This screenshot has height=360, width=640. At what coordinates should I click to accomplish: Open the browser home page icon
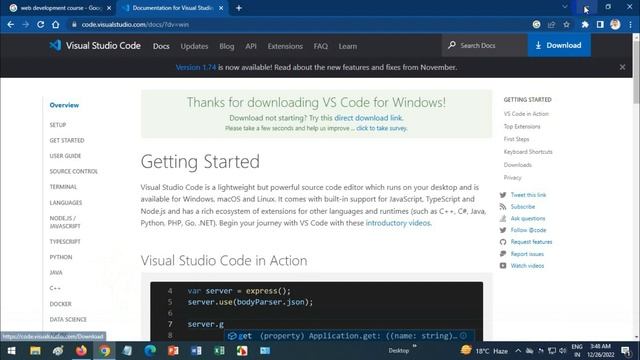click(x=56, y=24)
